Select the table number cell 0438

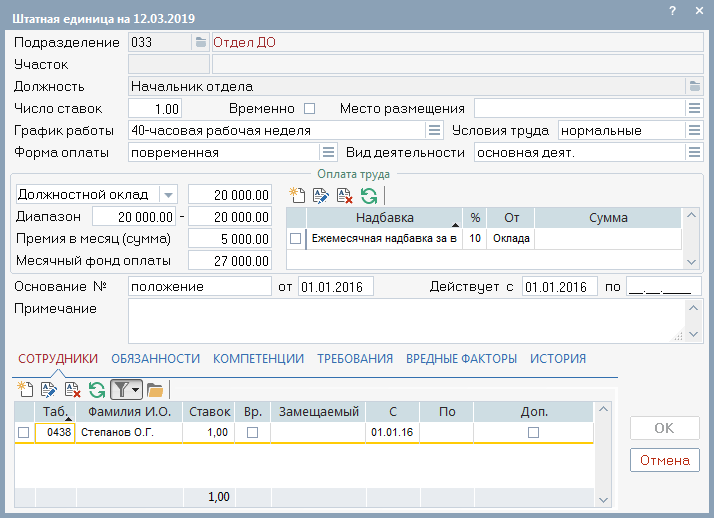[x=55, y=432]
